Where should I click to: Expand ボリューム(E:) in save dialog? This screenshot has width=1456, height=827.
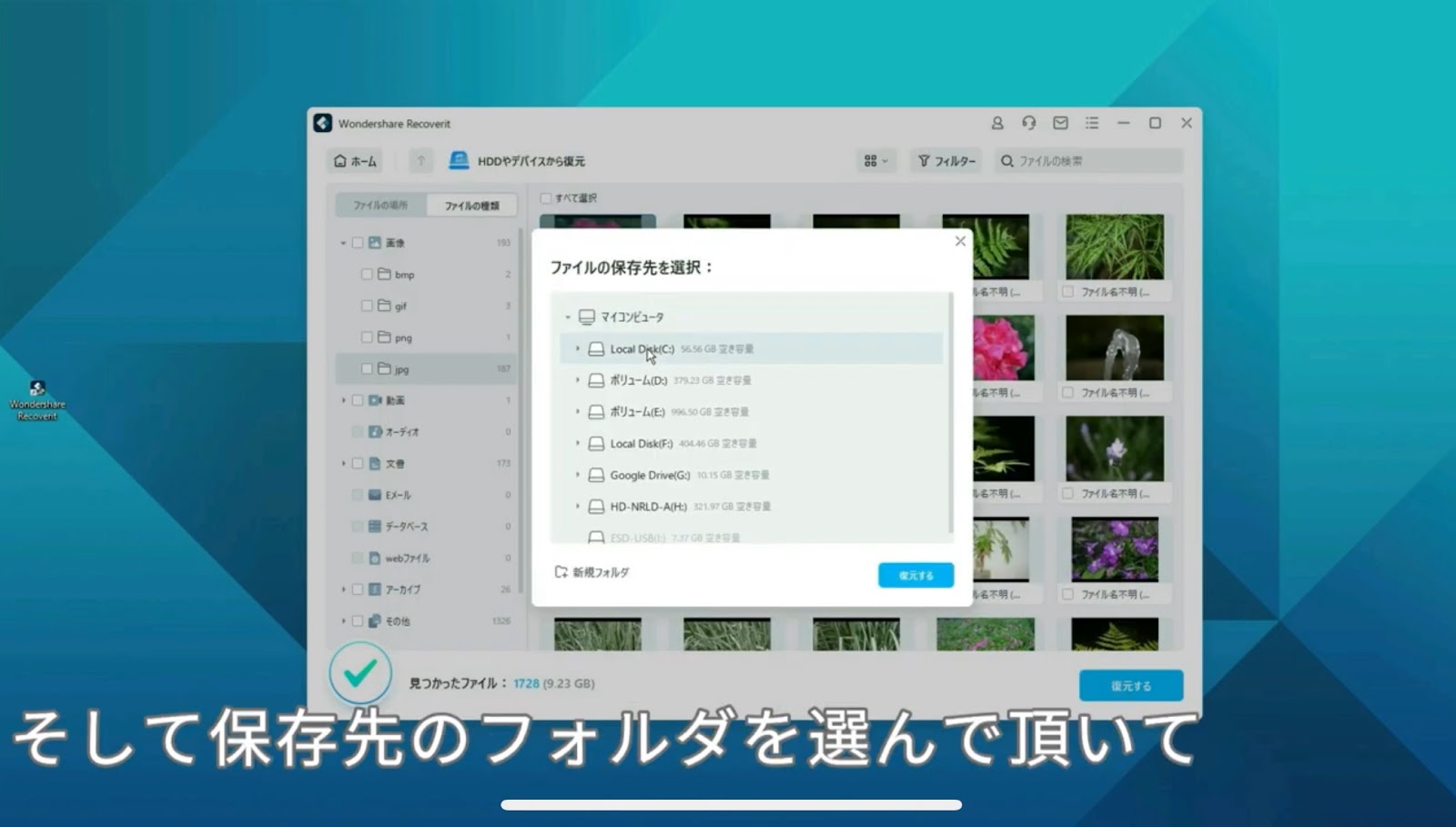pyautogui.click(x=577, y=412)
